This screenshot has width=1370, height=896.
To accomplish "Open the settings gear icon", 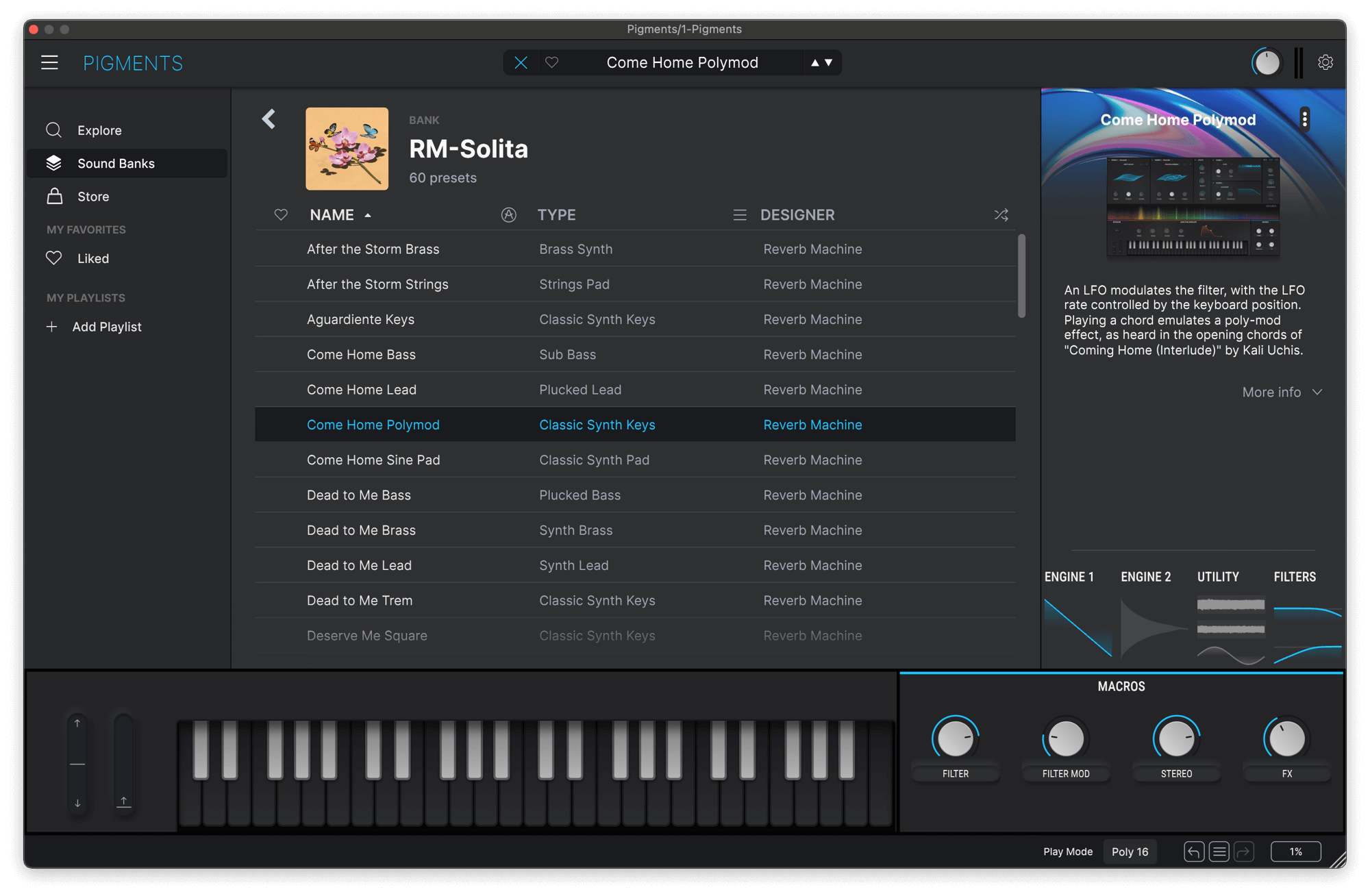I will (1325, 63).
